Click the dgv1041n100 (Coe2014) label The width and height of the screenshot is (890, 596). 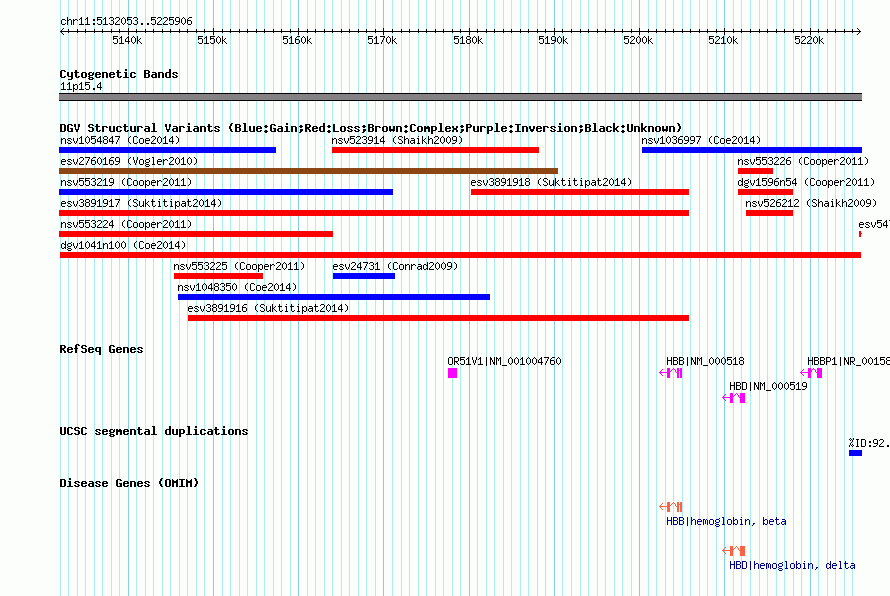[123, 245]
